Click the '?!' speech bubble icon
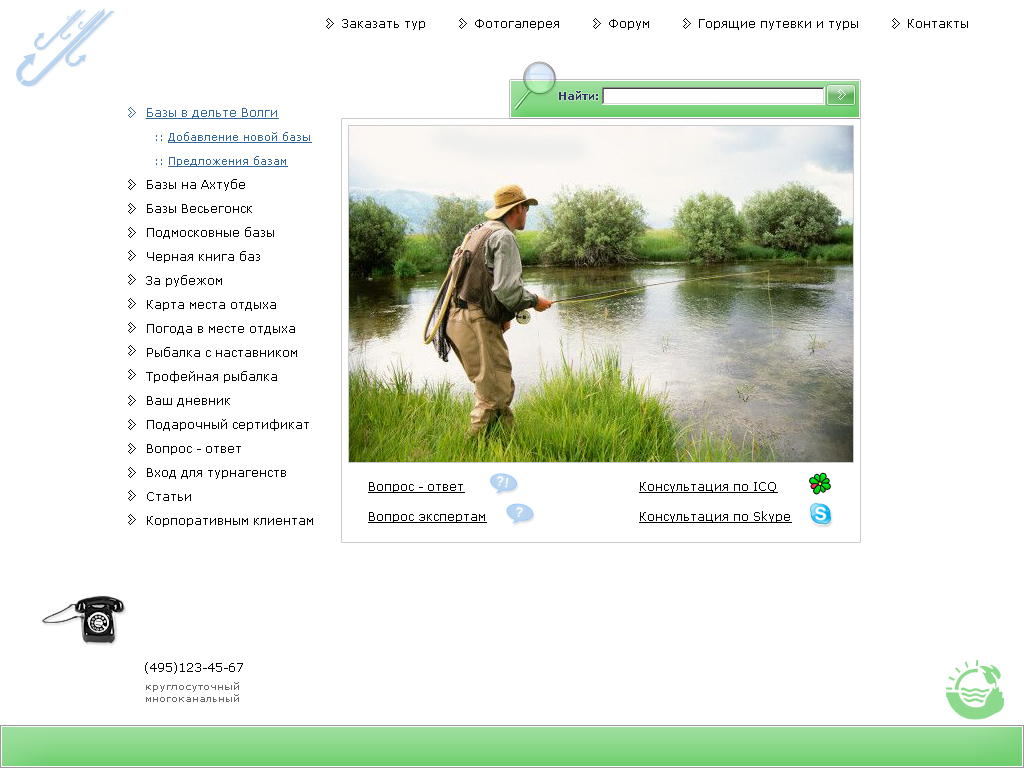The image size is (1024, 768). [x=503, y=483]
